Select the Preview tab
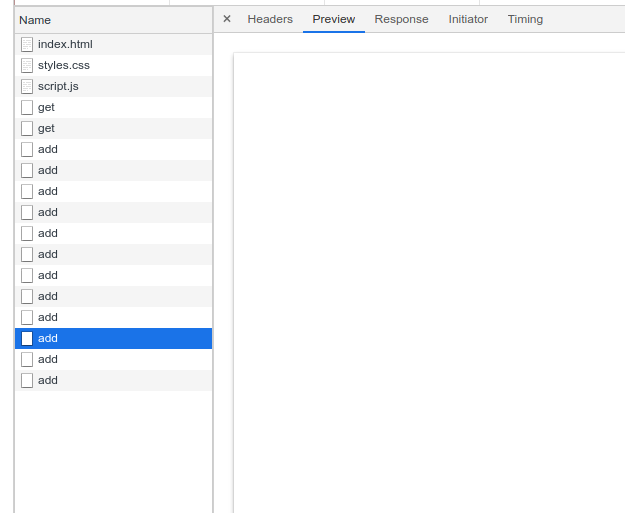The height and width of the screenshot is (513, 625). tap(334, 19)
